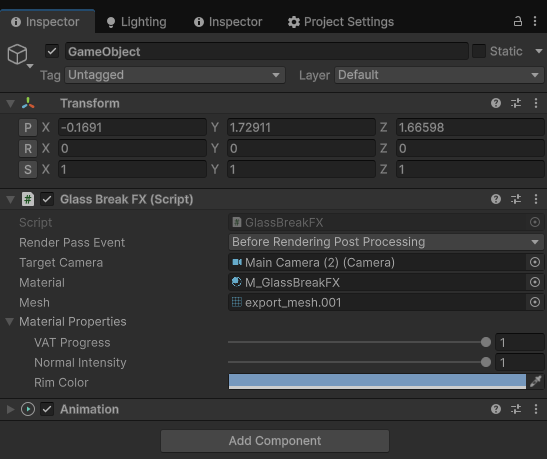This screenshot has height=459, width=547.
Task: Click the export_mesh.001 mesh field
Action: pos(377,302)
